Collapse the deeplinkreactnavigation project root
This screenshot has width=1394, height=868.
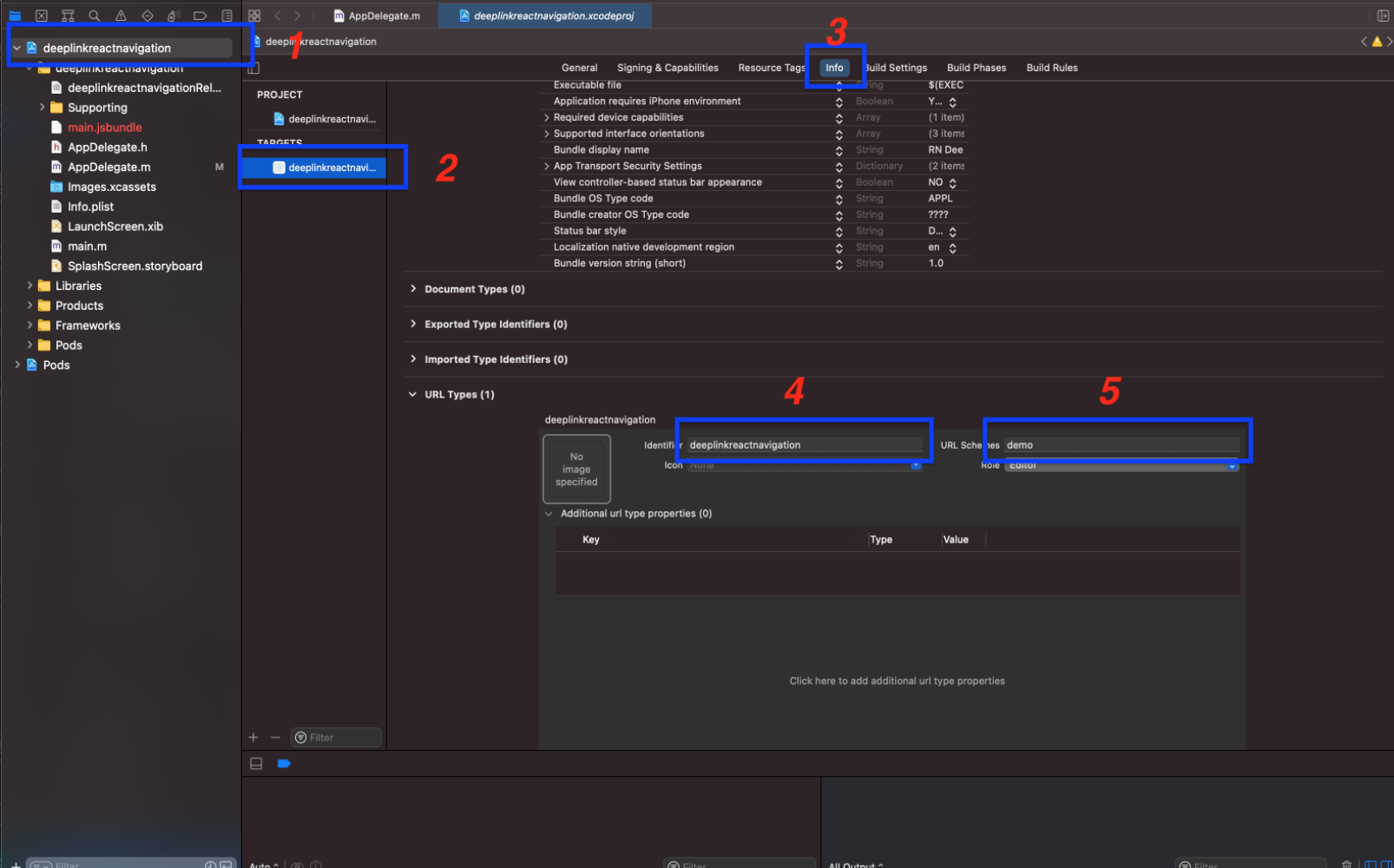[x=16, y=49]
